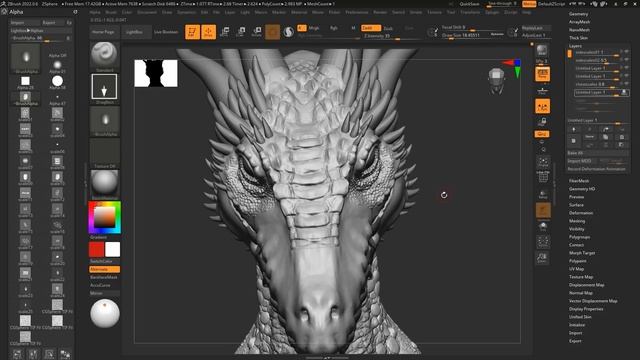Image resolution: width=640 pixels, height=360 pixels.
Task: Open the Home Page tab
Action: [x=103, y=32]
